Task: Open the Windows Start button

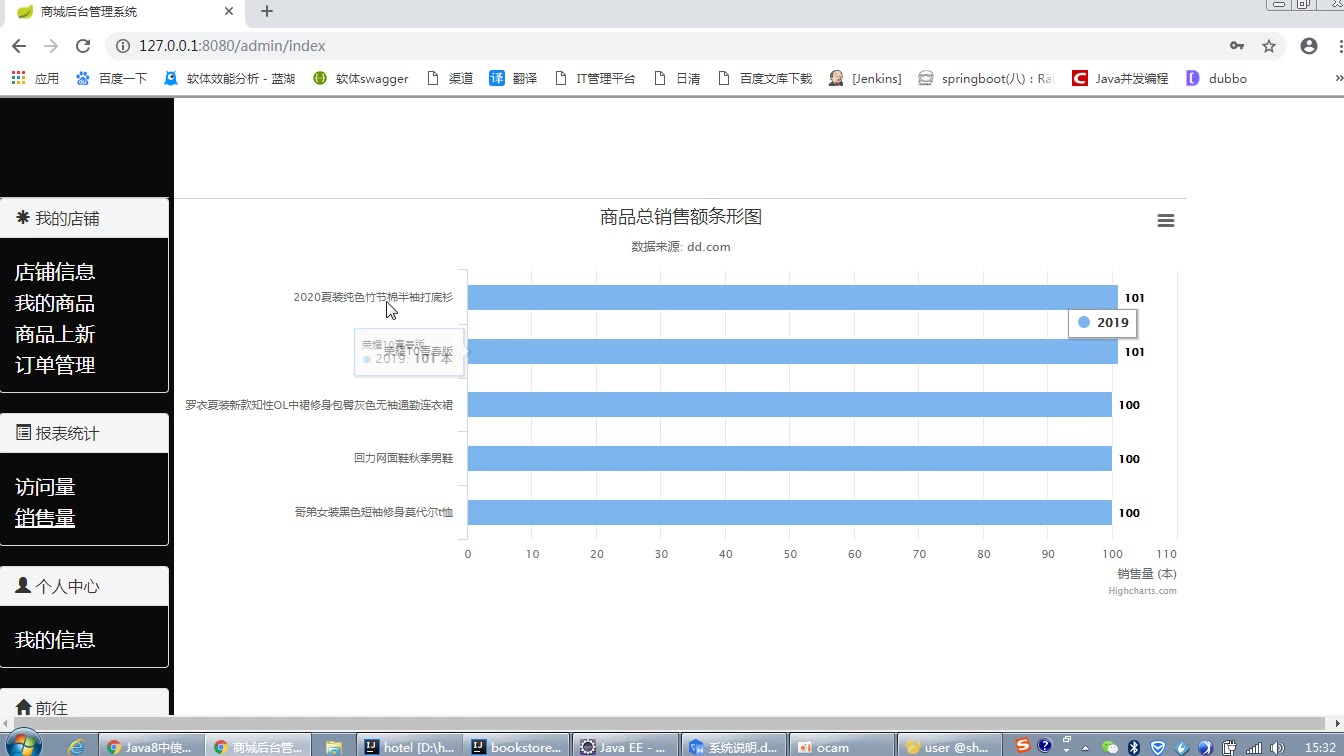Action: point(24,744)
